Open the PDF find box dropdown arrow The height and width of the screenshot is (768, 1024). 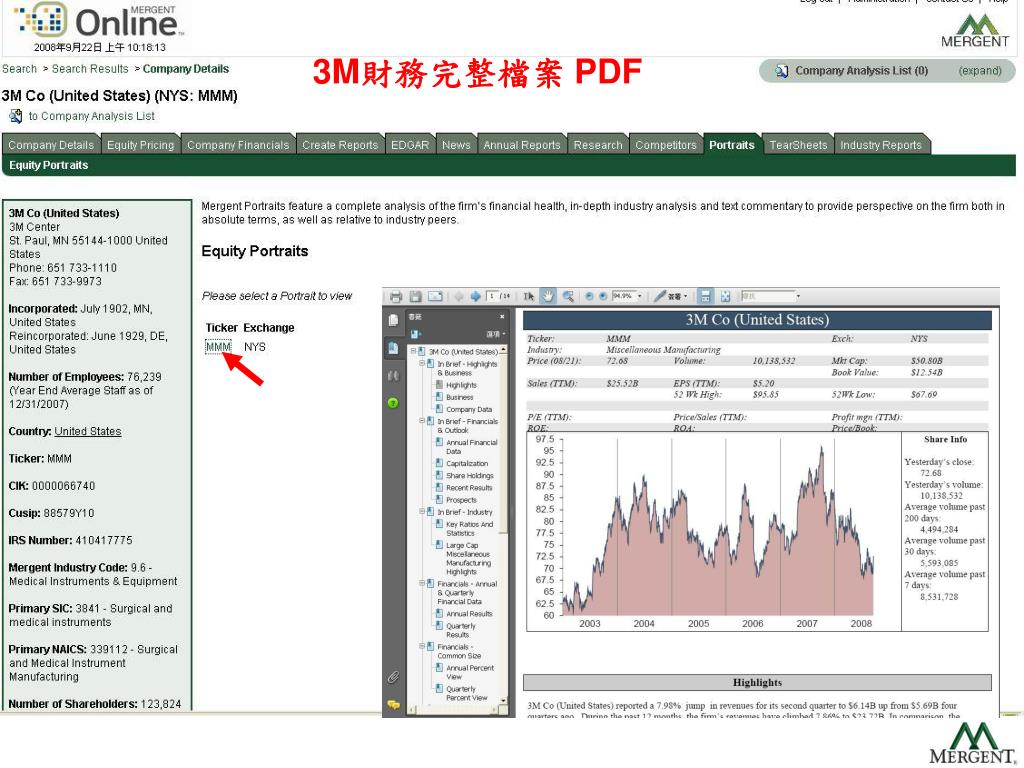tap(798, 296)
